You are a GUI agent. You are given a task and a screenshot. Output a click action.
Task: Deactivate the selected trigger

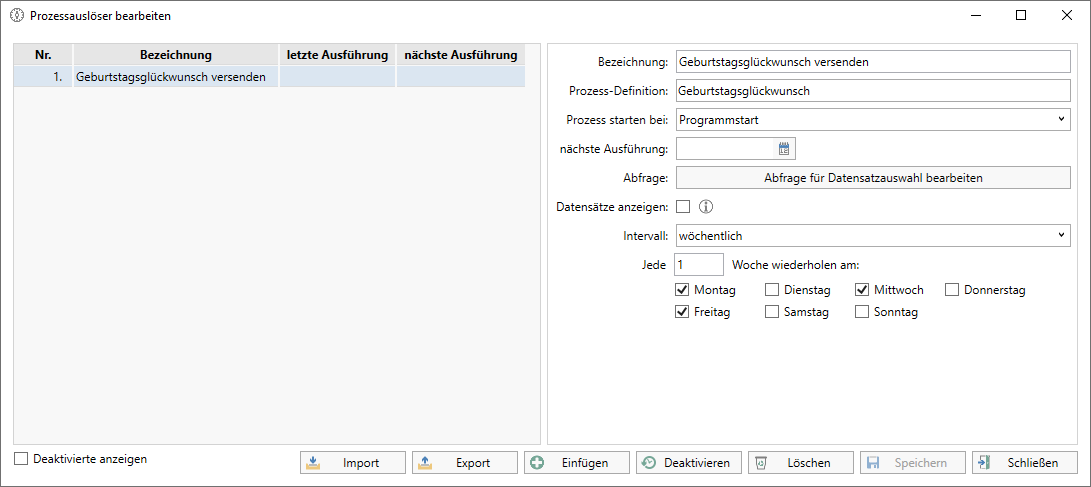(x=689, y=463)
